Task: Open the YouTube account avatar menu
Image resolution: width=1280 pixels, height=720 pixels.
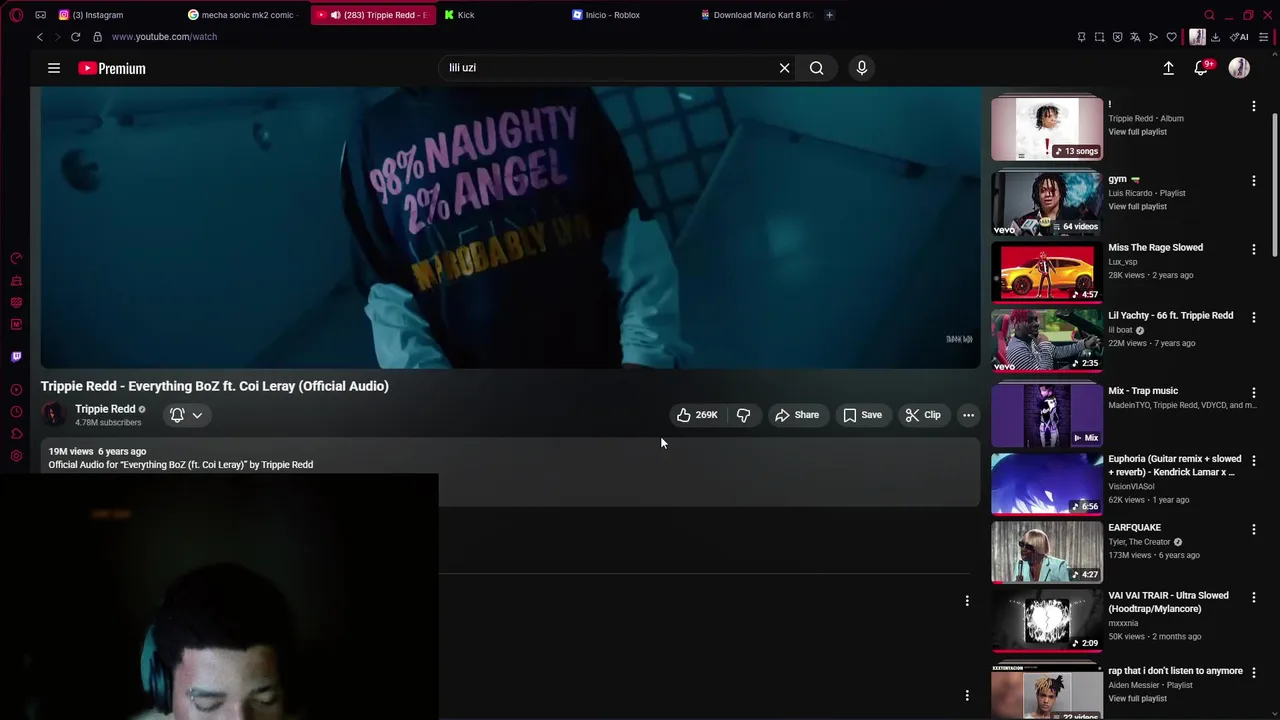Action: coord(1239,68)
